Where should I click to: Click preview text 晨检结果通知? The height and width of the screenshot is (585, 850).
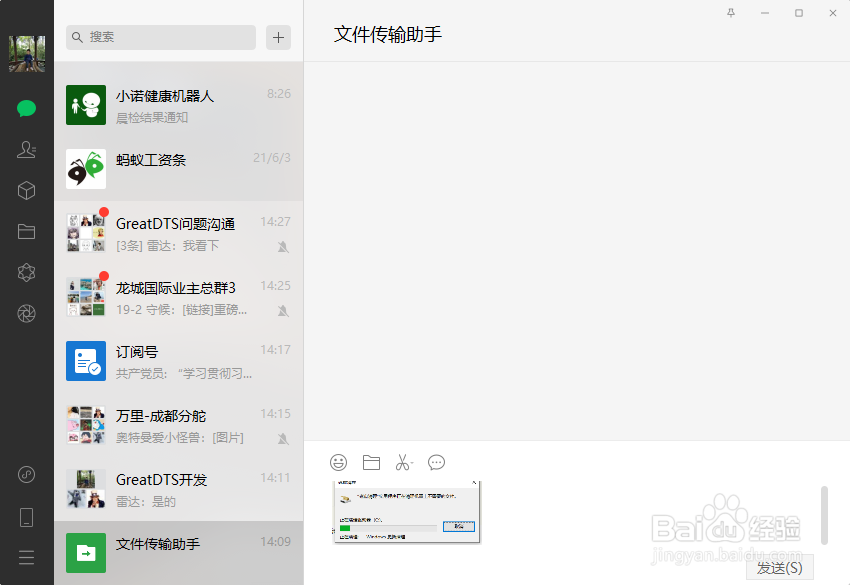click(x=152, y=118)
